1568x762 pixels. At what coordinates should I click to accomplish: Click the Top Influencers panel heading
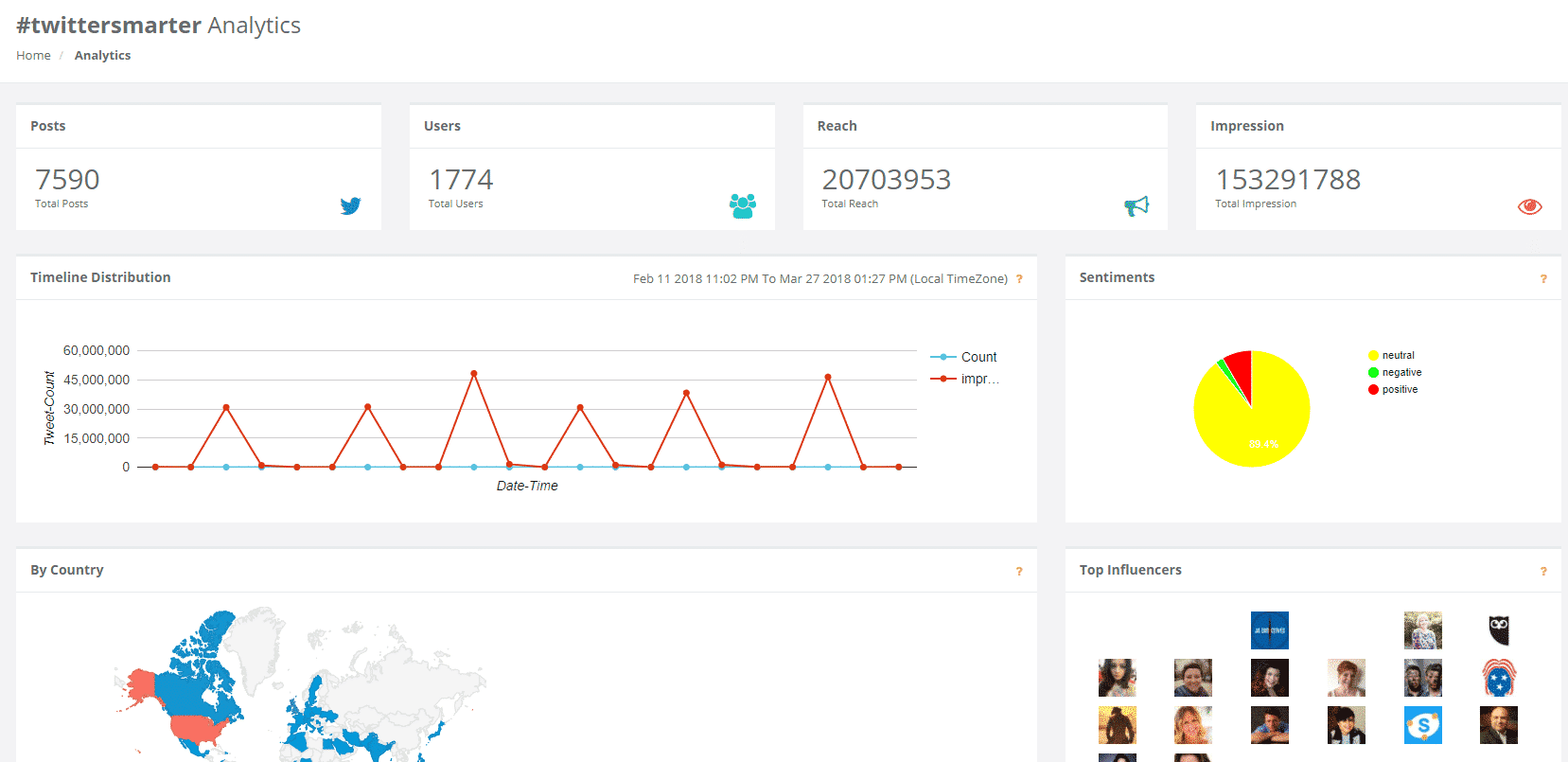[1131, 570]
